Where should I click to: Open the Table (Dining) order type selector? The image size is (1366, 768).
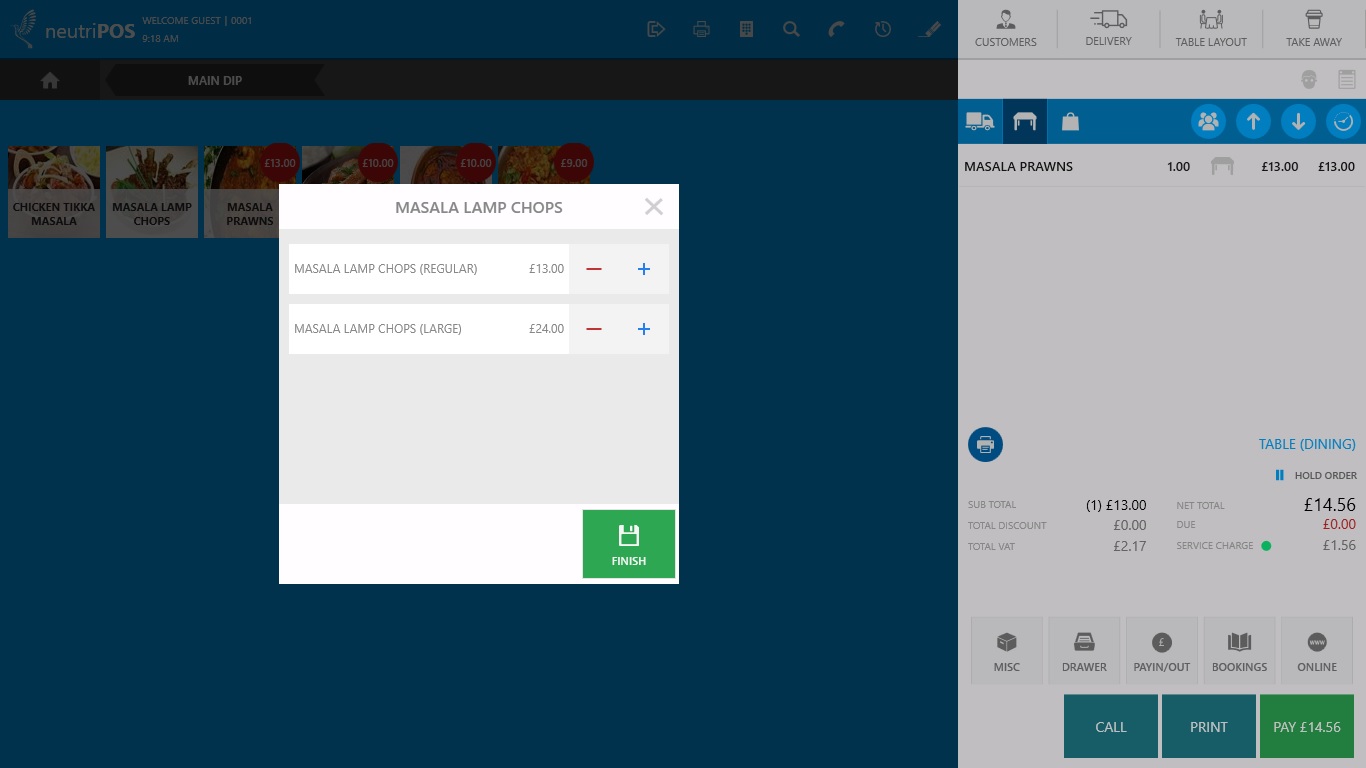(x=1306, y=444)
